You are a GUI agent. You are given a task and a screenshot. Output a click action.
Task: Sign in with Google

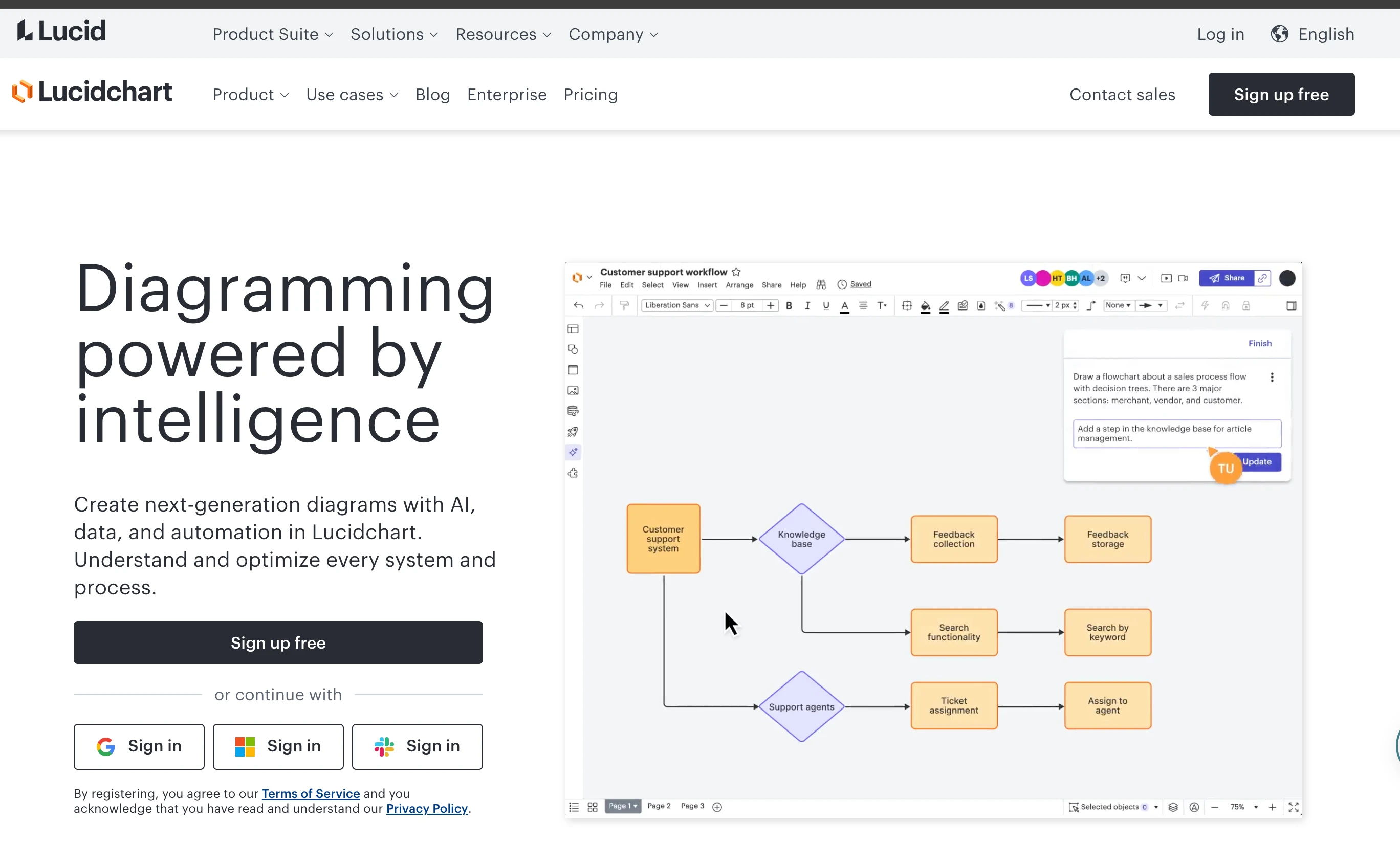139,746
